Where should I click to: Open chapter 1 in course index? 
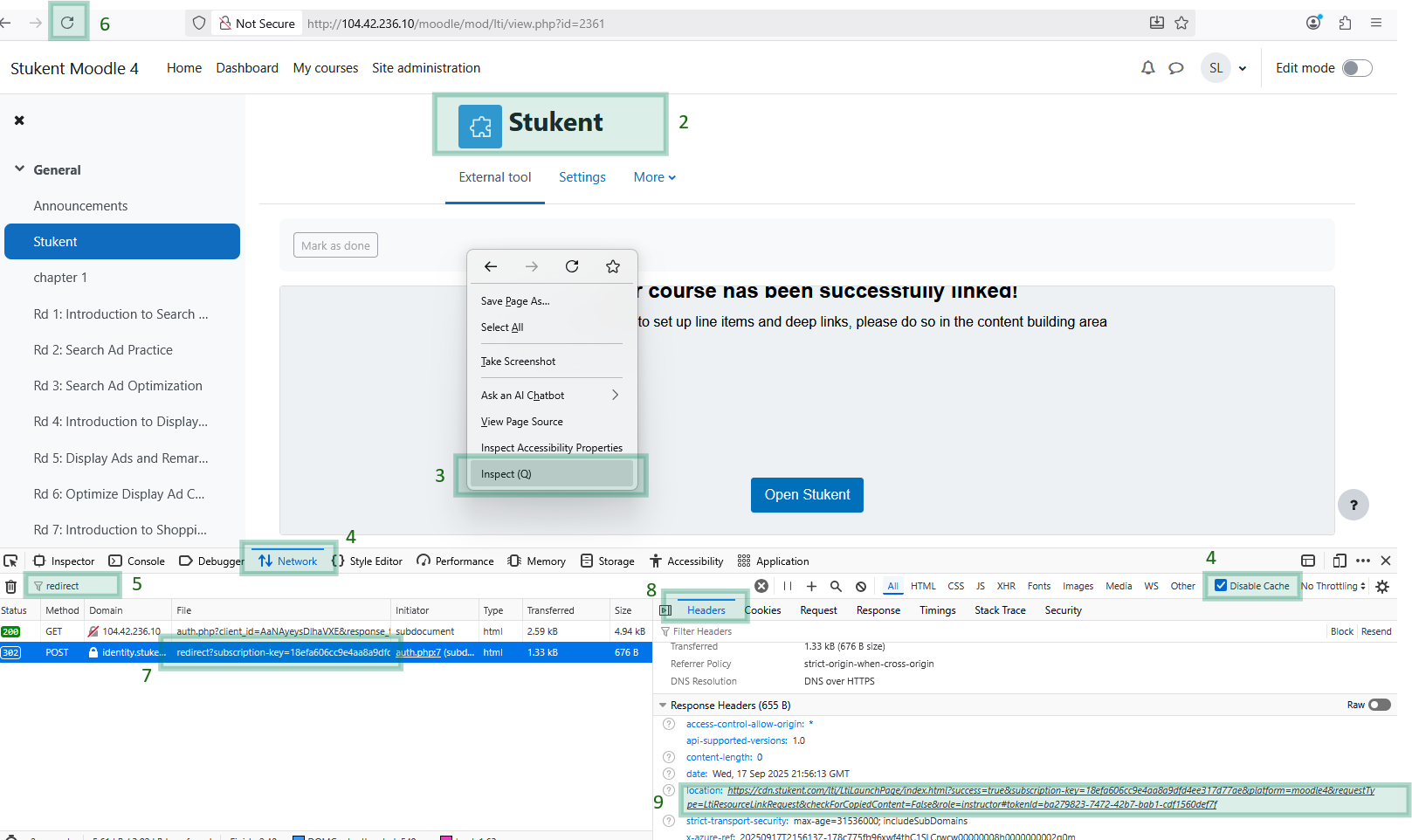[x=60, y=278]
